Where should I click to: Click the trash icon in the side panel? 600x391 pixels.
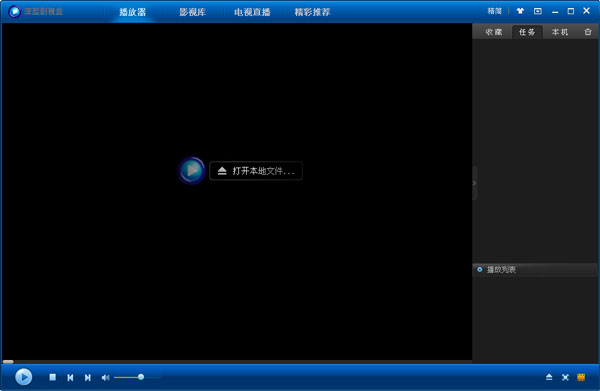588,32
